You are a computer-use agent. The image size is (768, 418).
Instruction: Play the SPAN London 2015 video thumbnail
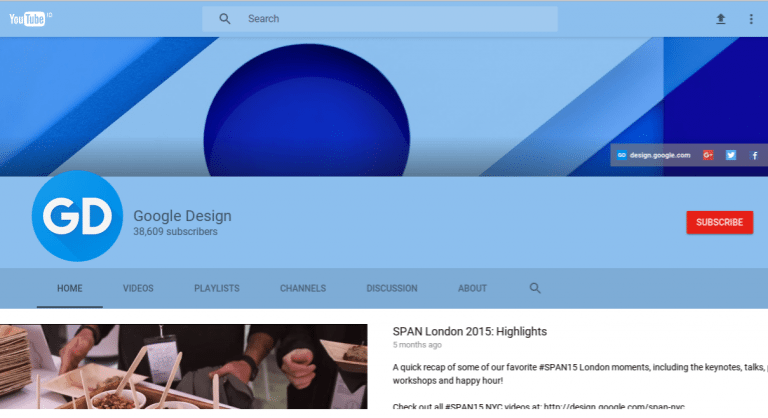pos(184,367)
